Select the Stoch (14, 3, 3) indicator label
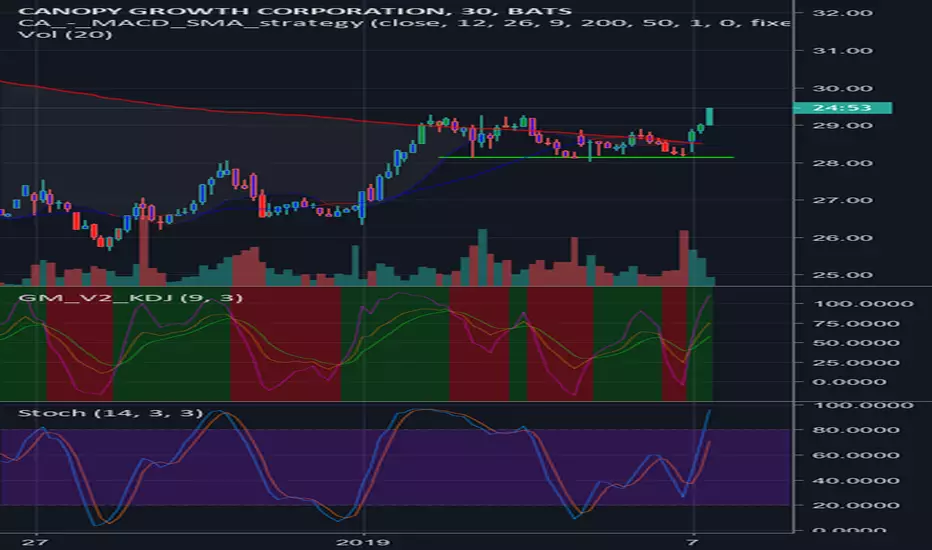The height and width of the screenshot is (550, 932). [x=111, y=413]
